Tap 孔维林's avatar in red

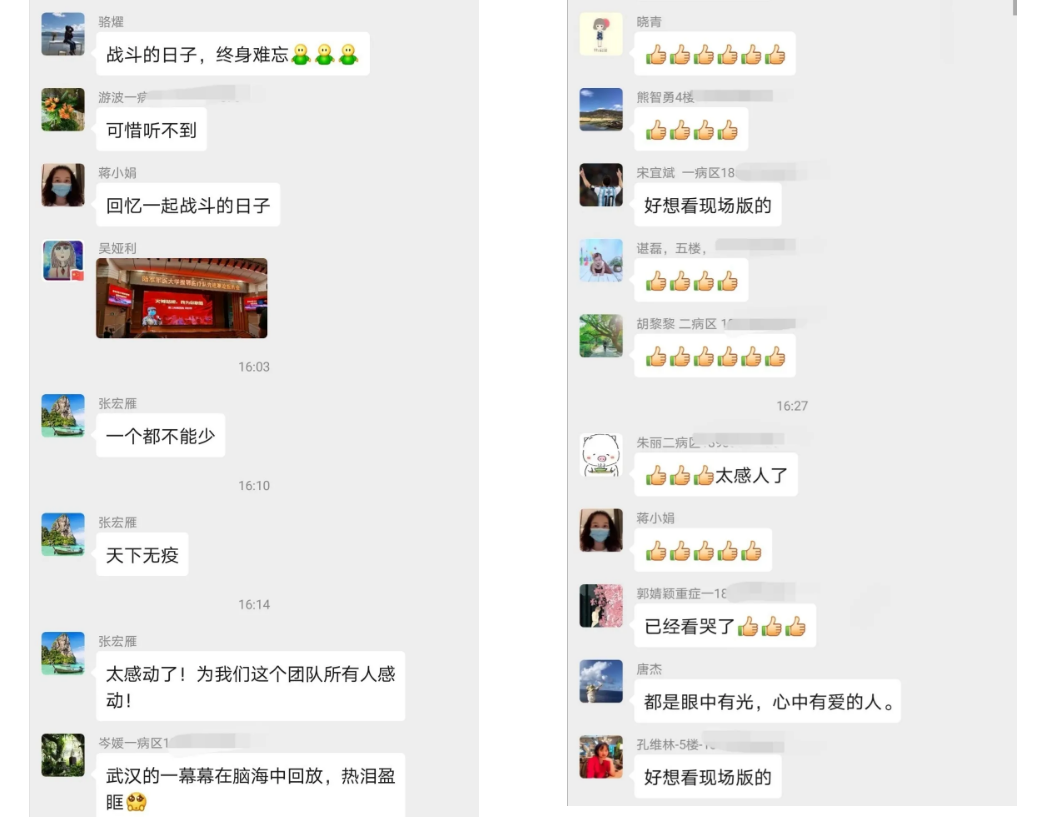600,757
